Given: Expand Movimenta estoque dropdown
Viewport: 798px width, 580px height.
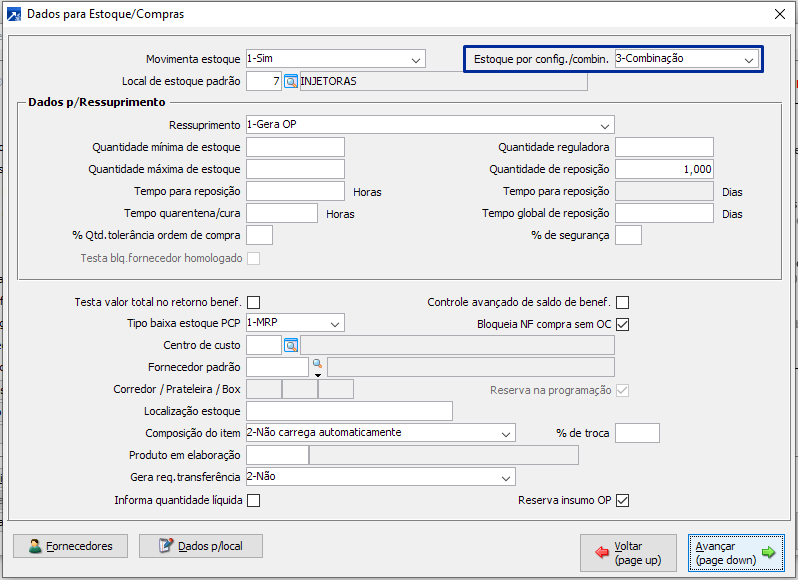Looking at the screenshot, I should [416, 59].
